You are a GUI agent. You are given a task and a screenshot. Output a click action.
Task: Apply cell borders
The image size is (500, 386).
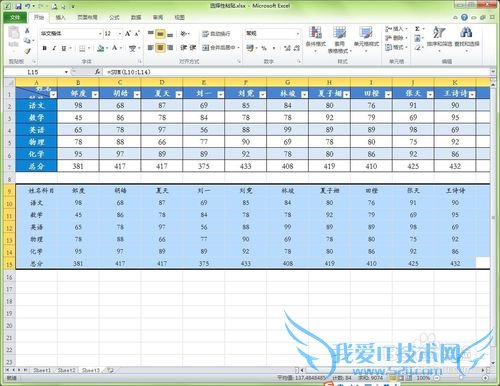(x=82, y=49)
